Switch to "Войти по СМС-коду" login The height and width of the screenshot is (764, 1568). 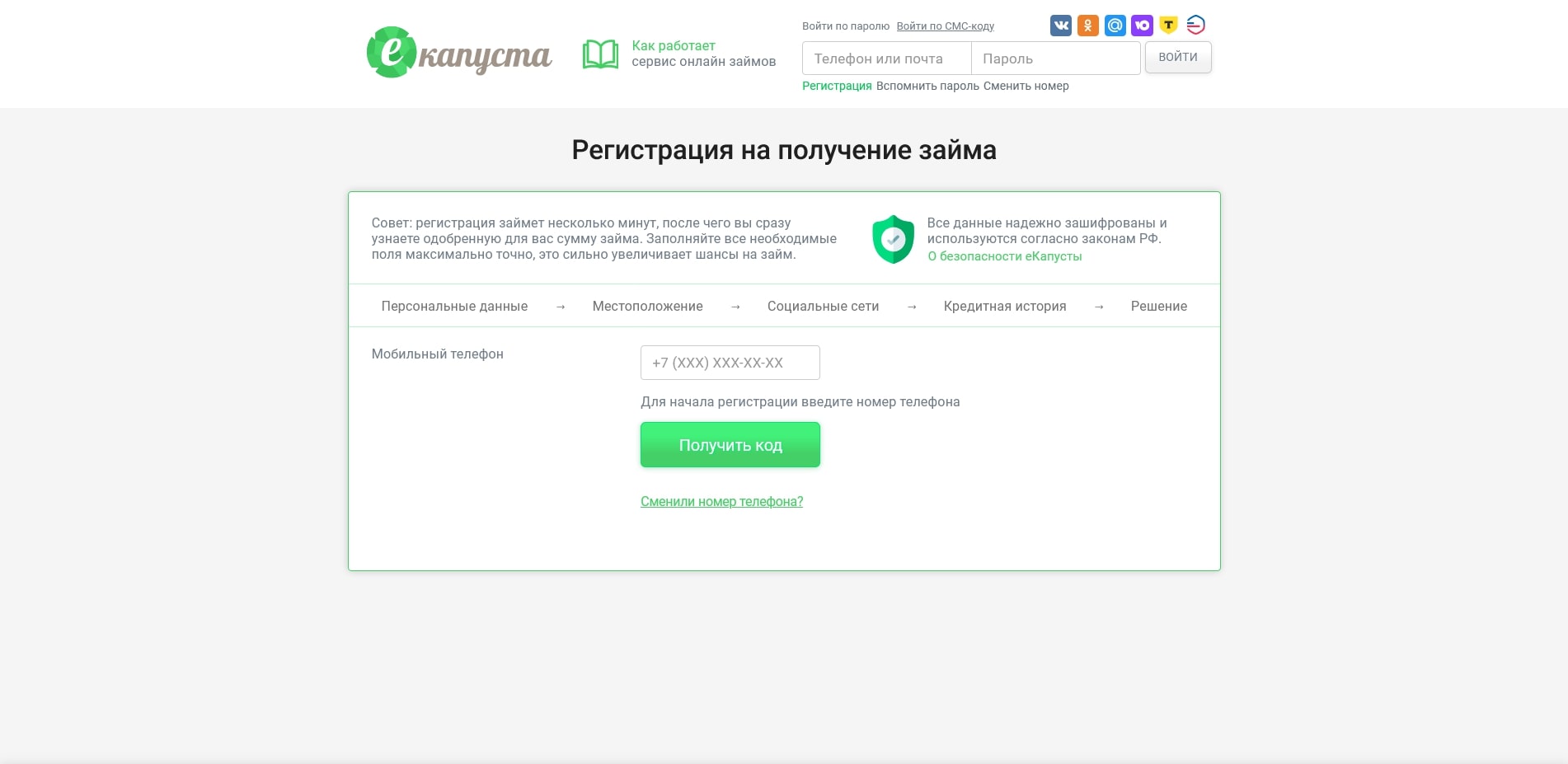coord(945,26)
